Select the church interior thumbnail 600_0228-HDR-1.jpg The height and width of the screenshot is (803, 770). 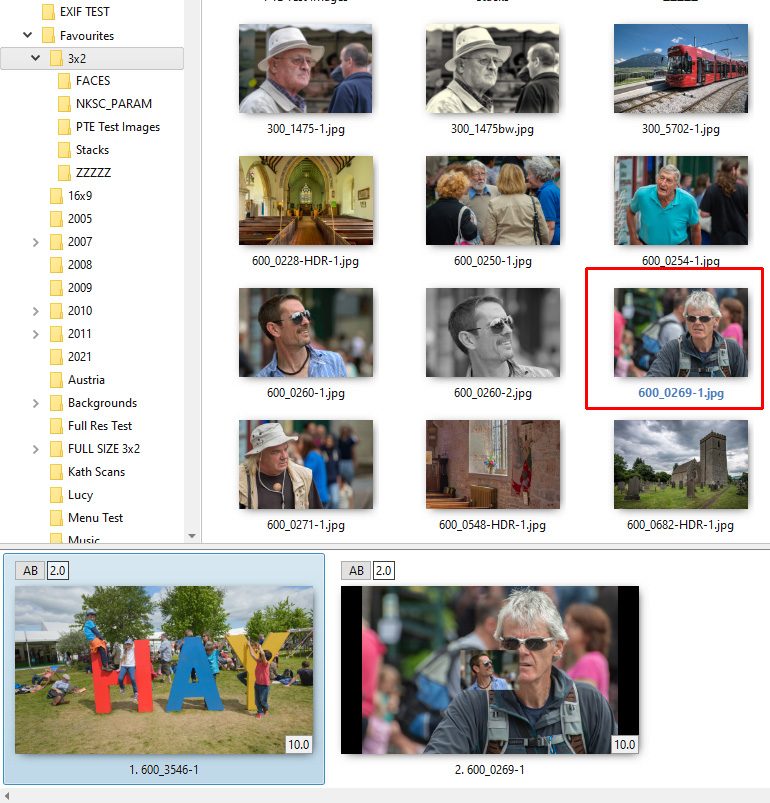pyautogui.click(x=305, y=200)
